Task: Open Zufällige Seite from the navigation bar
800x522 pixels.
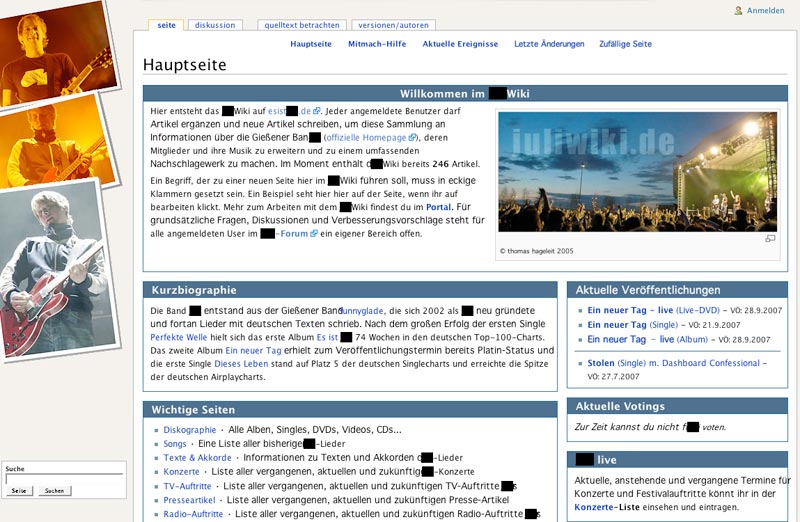Action: [x=625, y=44]
